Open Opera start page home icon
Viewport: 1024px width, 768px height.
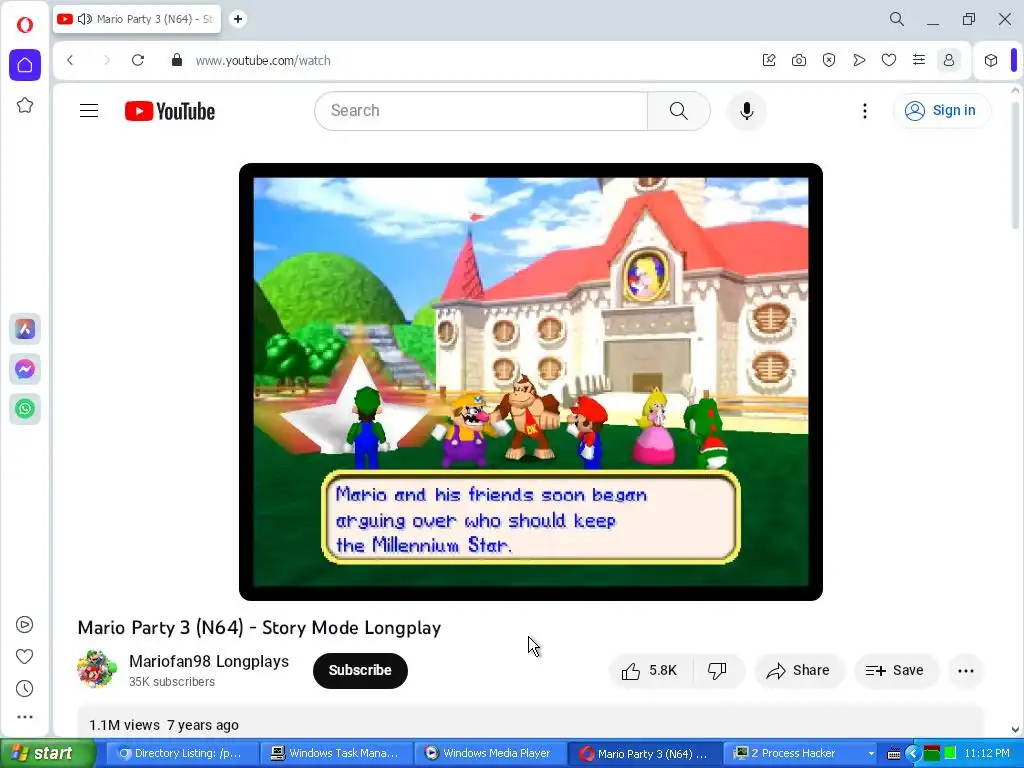tap(25, 65)
